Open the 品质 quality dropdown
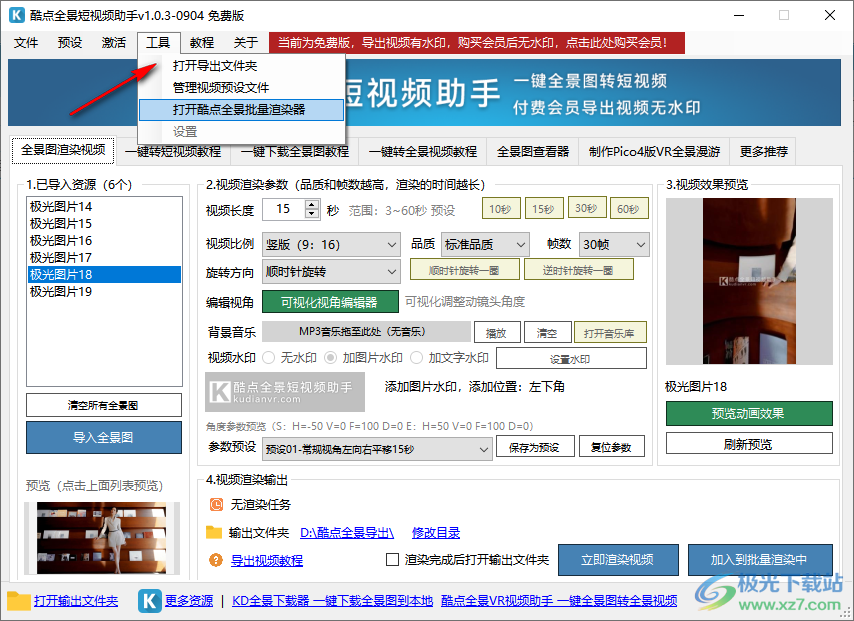Viewport: 854px width, 621px height. click(x=484, y=244)
